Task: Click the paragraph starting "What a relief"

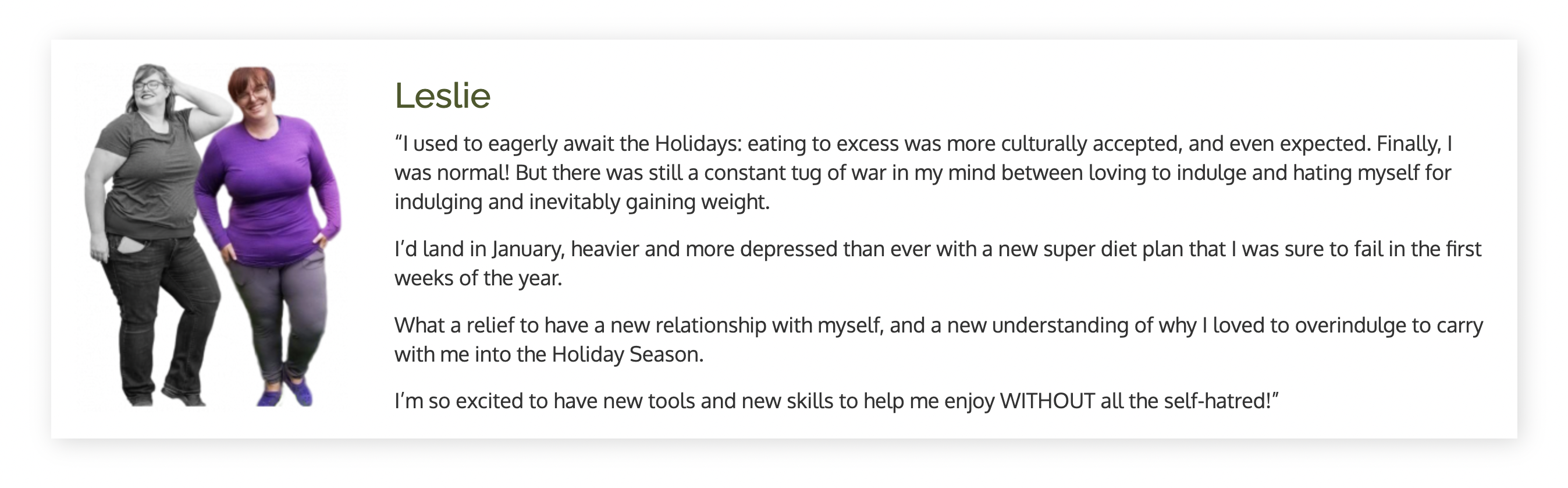Action: coord(938,340)
